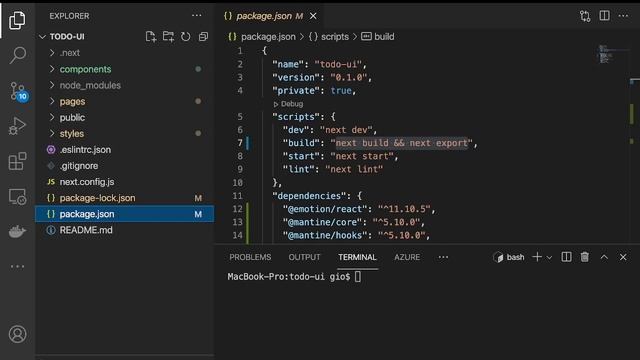The width and height of the screenshot is (640, 360).
Task: Select the bash terminal profile
Action: click(509, 257)
